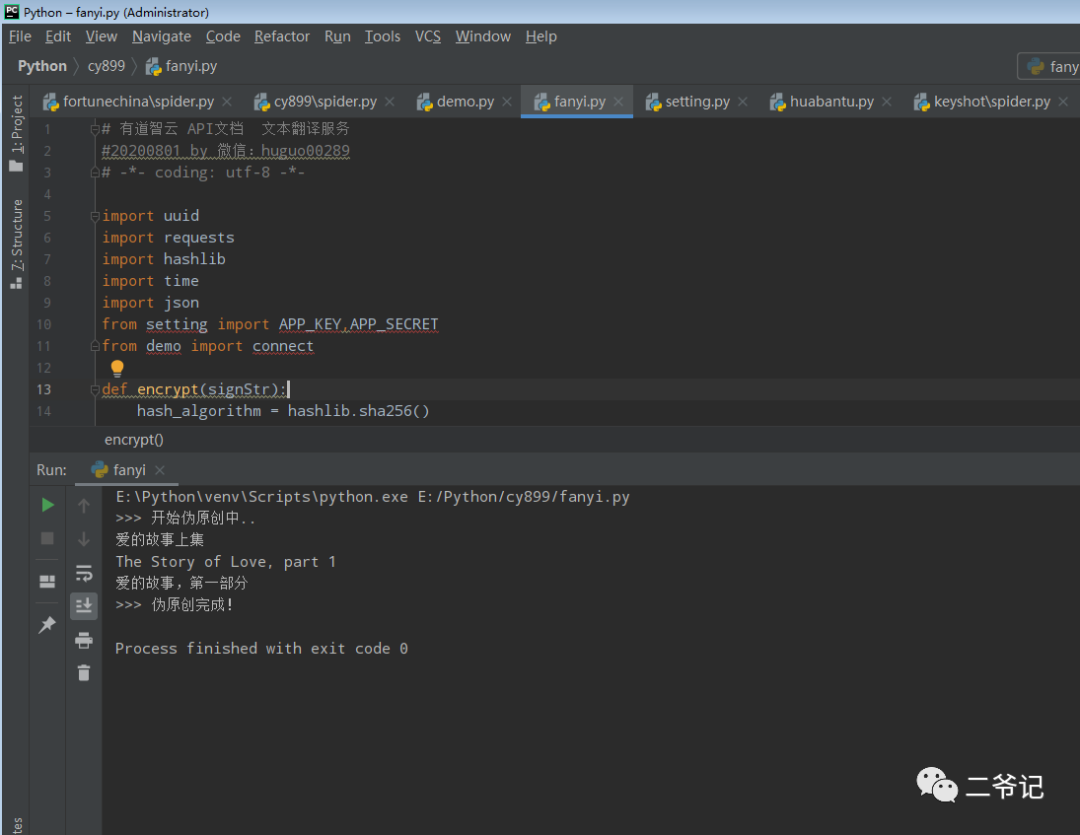Screen dimensions: 1080x835
Task: Close the fortunechina\spider.py tab
Action: [227, 101]
